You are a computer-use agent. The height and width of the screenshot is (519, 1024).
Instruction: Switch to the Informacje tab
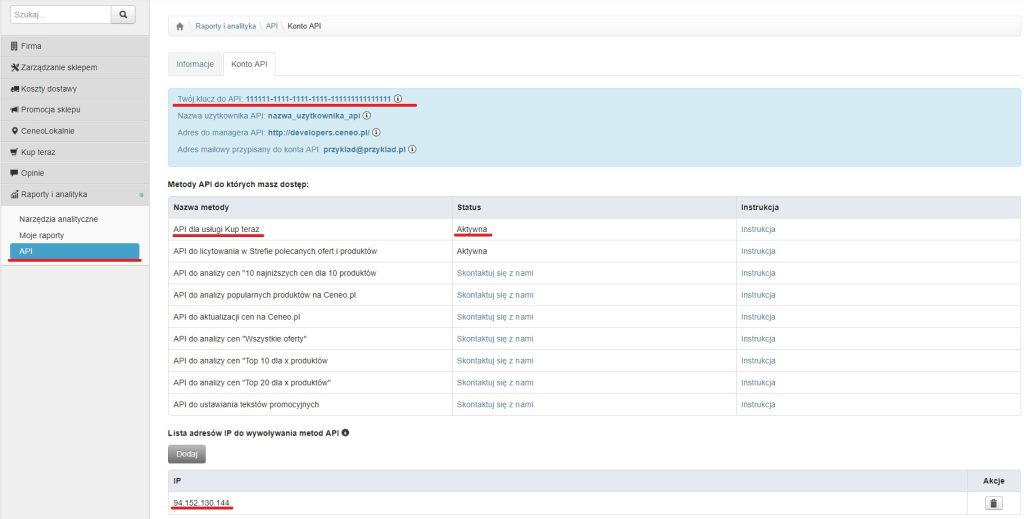click(195, 64)
